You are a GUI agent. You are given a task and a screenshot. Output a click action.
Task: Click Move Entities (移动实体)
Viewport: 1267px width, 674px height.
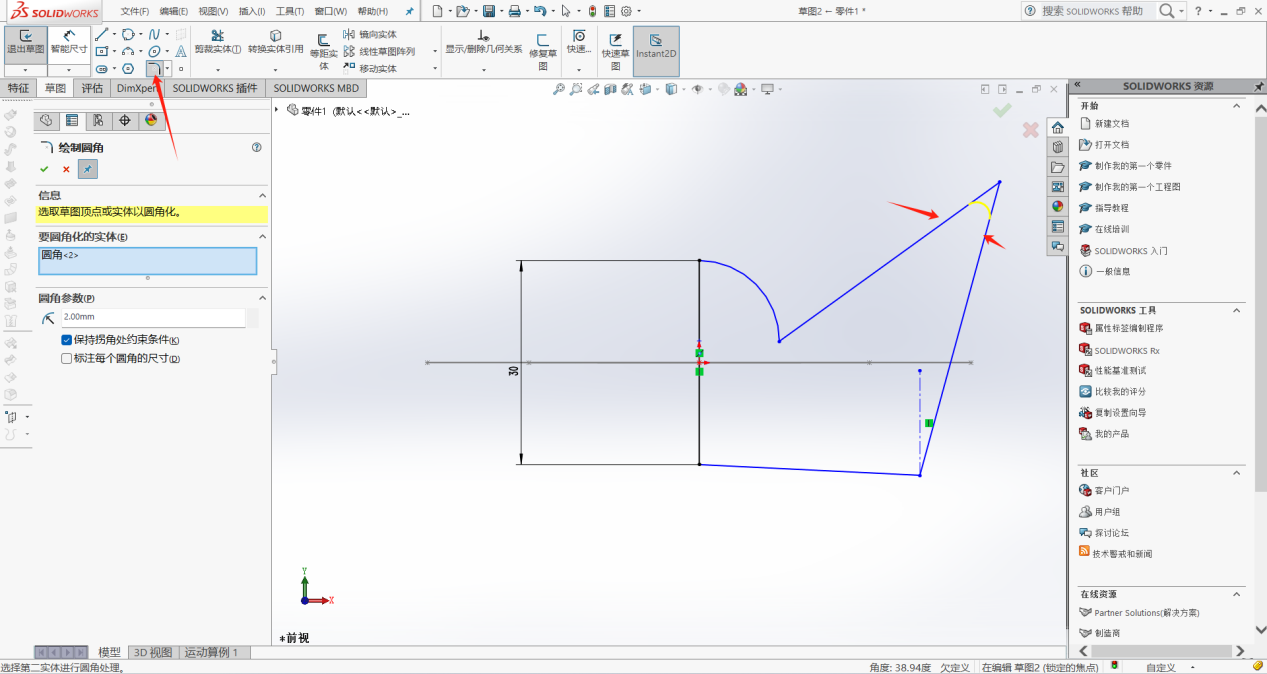[x=370, y=68]
